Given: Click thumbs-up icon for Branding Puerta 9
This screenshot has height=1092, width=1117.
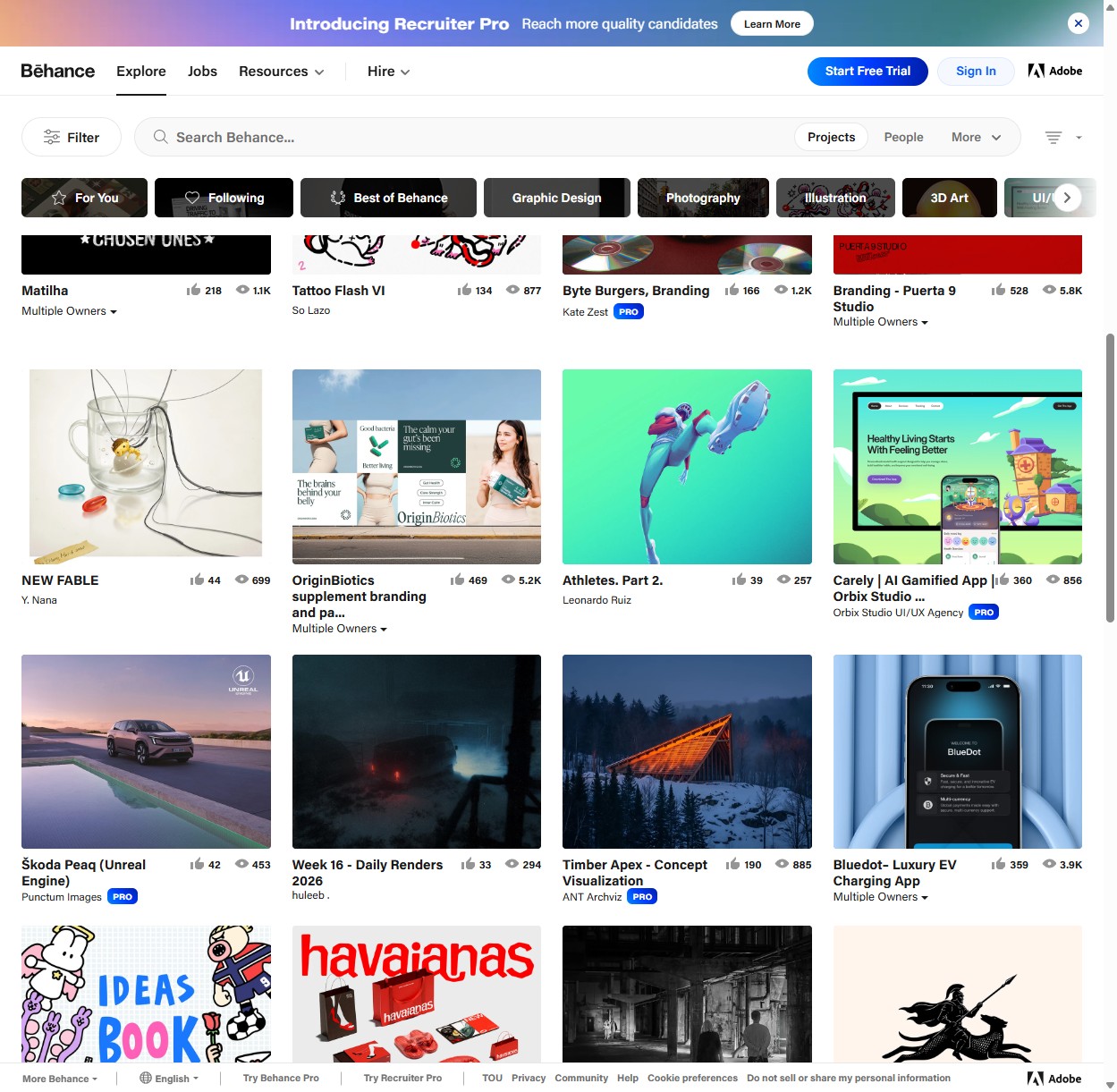Looking at the screenshot, I should 998,290.
